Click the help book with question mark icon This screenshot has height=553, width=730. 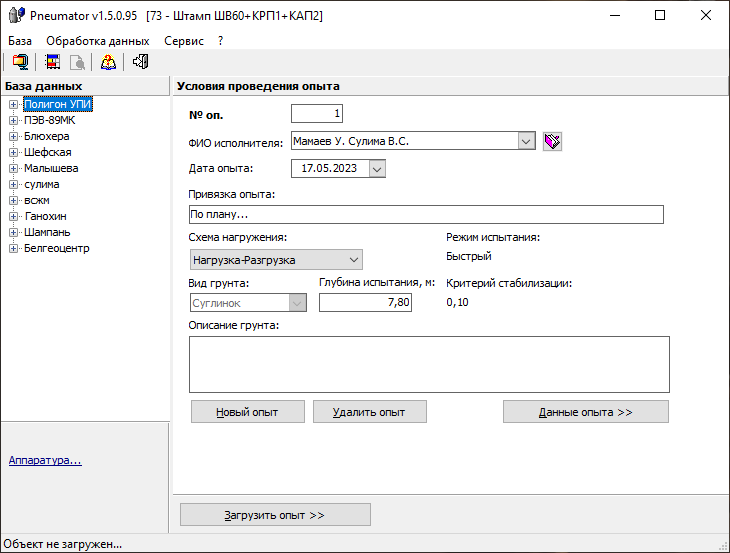pyautogui.click(x=108, y=62)
